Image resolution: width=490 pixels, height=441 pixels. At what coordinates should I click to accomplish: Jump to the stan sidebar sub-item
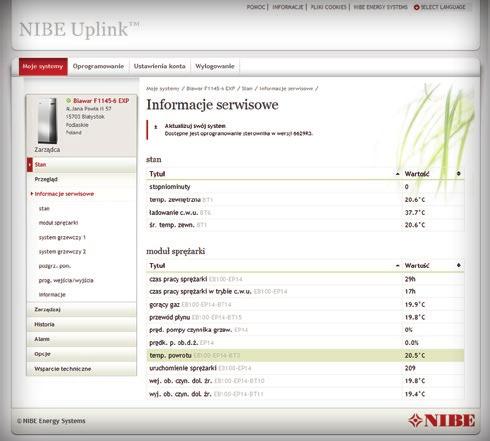(x=44, y=209)
